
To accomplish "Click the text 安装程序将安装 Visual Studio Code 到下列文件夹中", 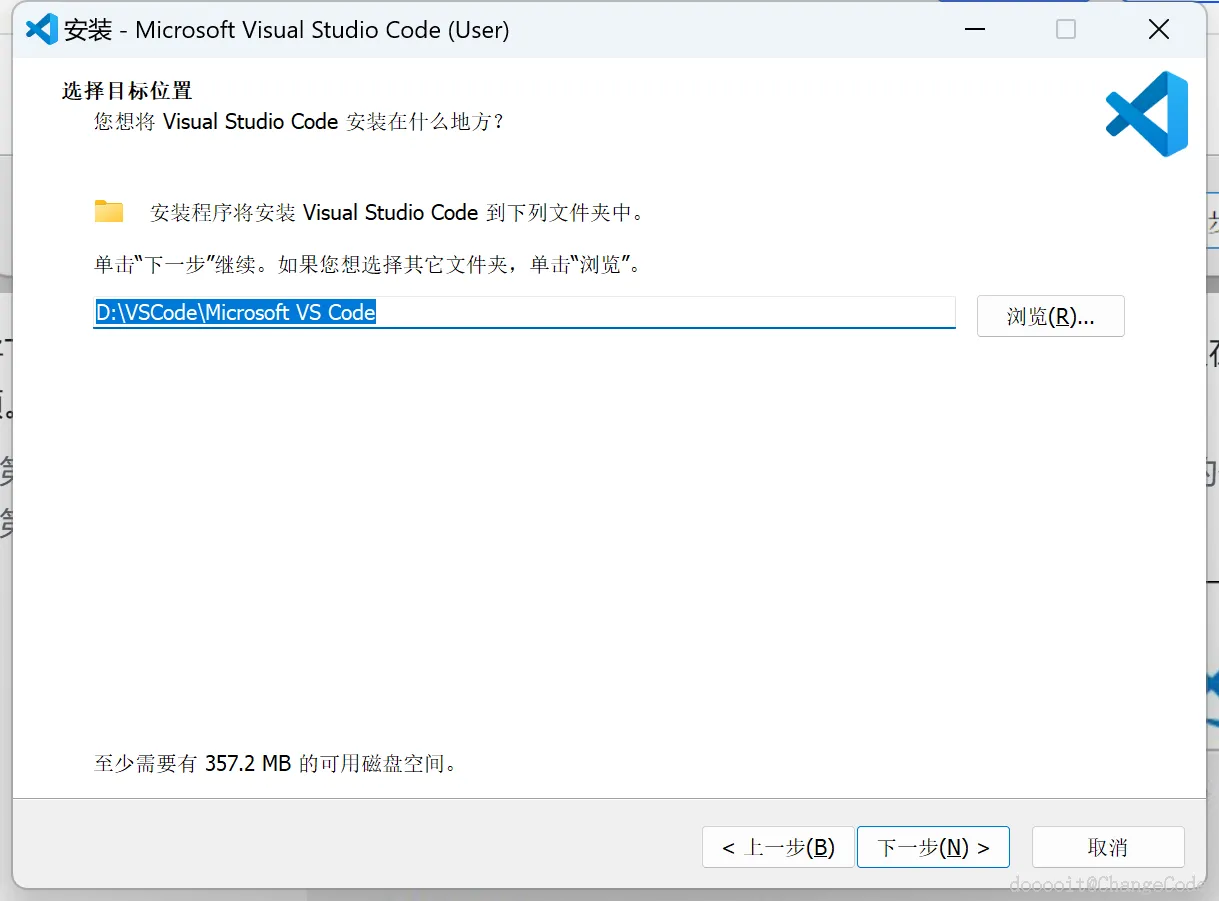I will (398, 213).
